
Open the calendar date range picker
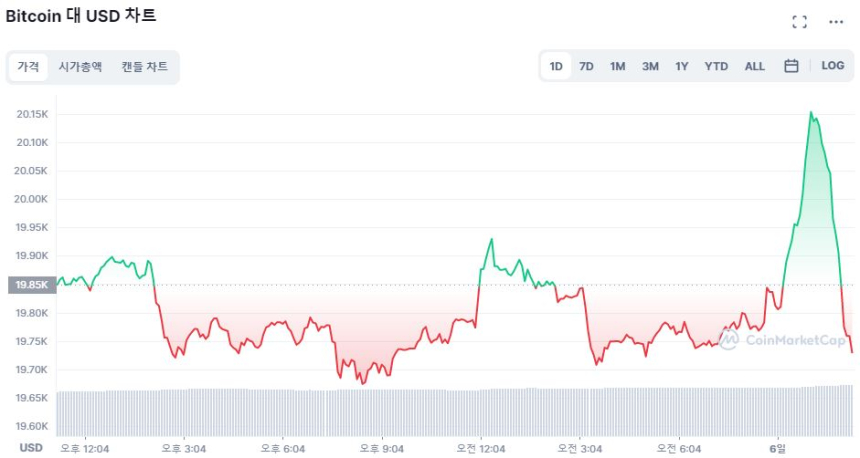click(x=791, y=66)
